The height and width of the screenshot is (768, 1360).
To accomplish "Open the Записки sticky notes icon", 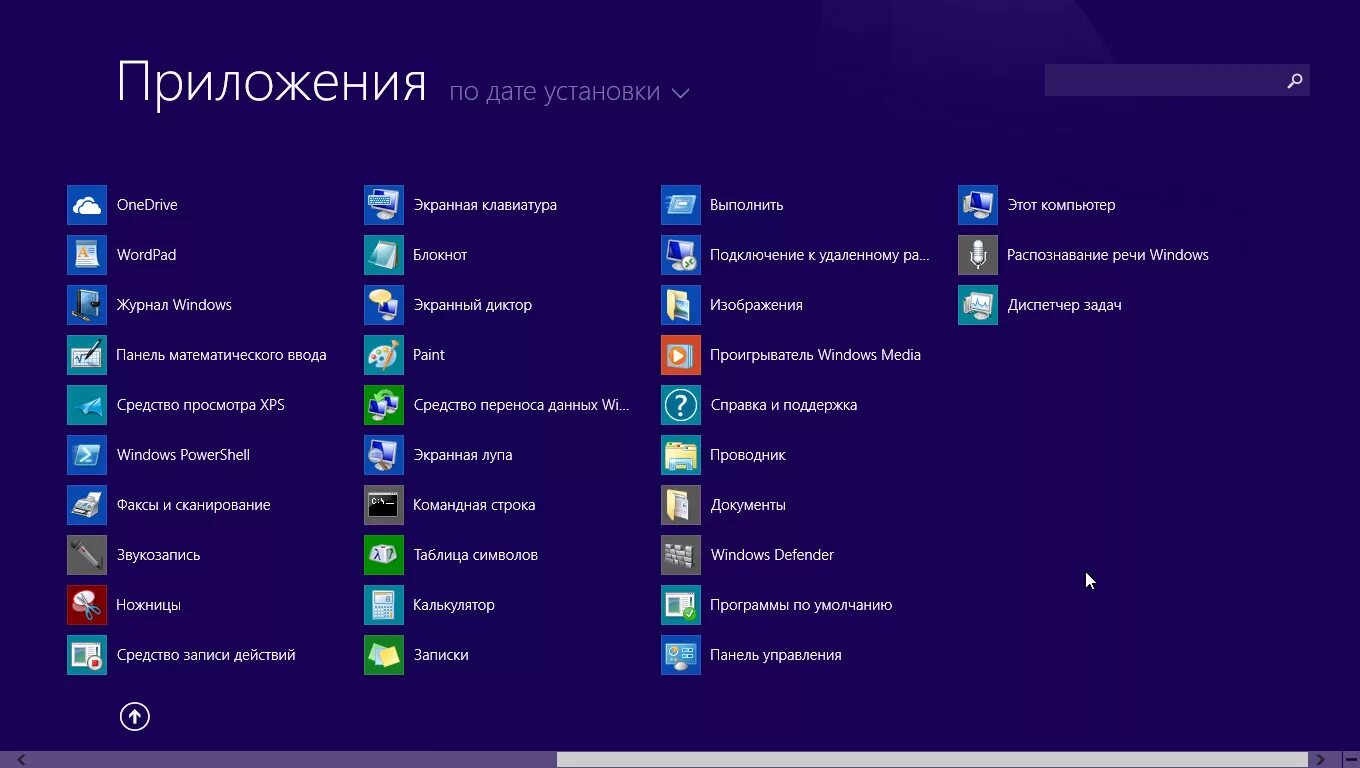I will 384,655.
